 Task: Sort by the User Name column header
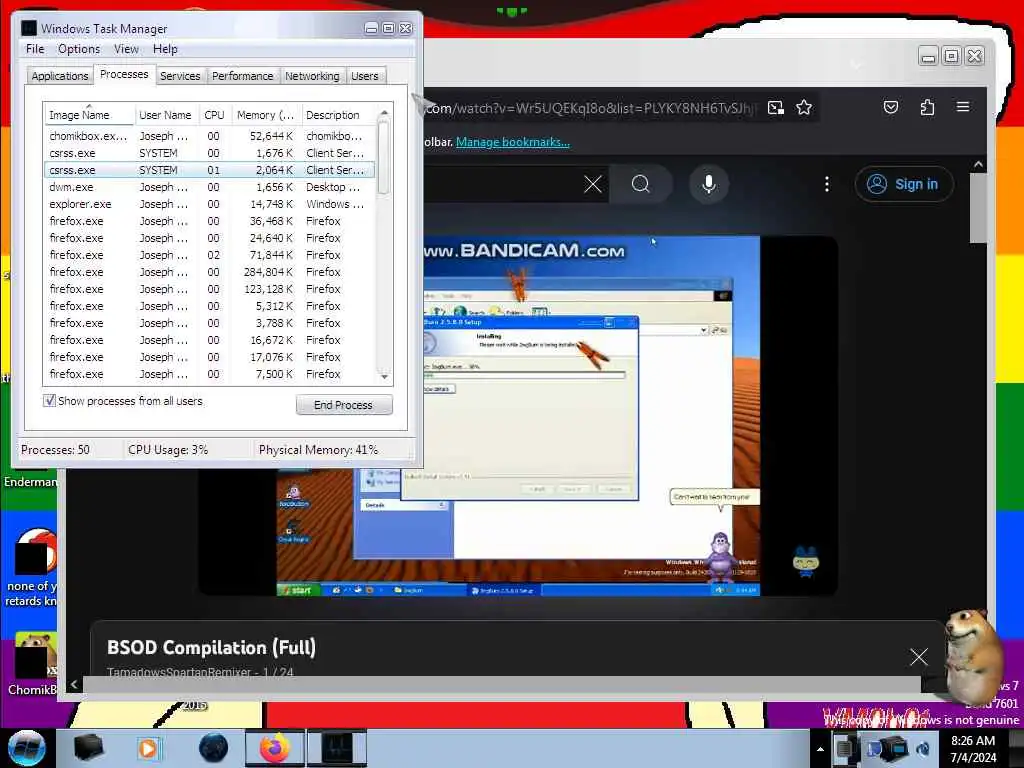tap(165, 114)
